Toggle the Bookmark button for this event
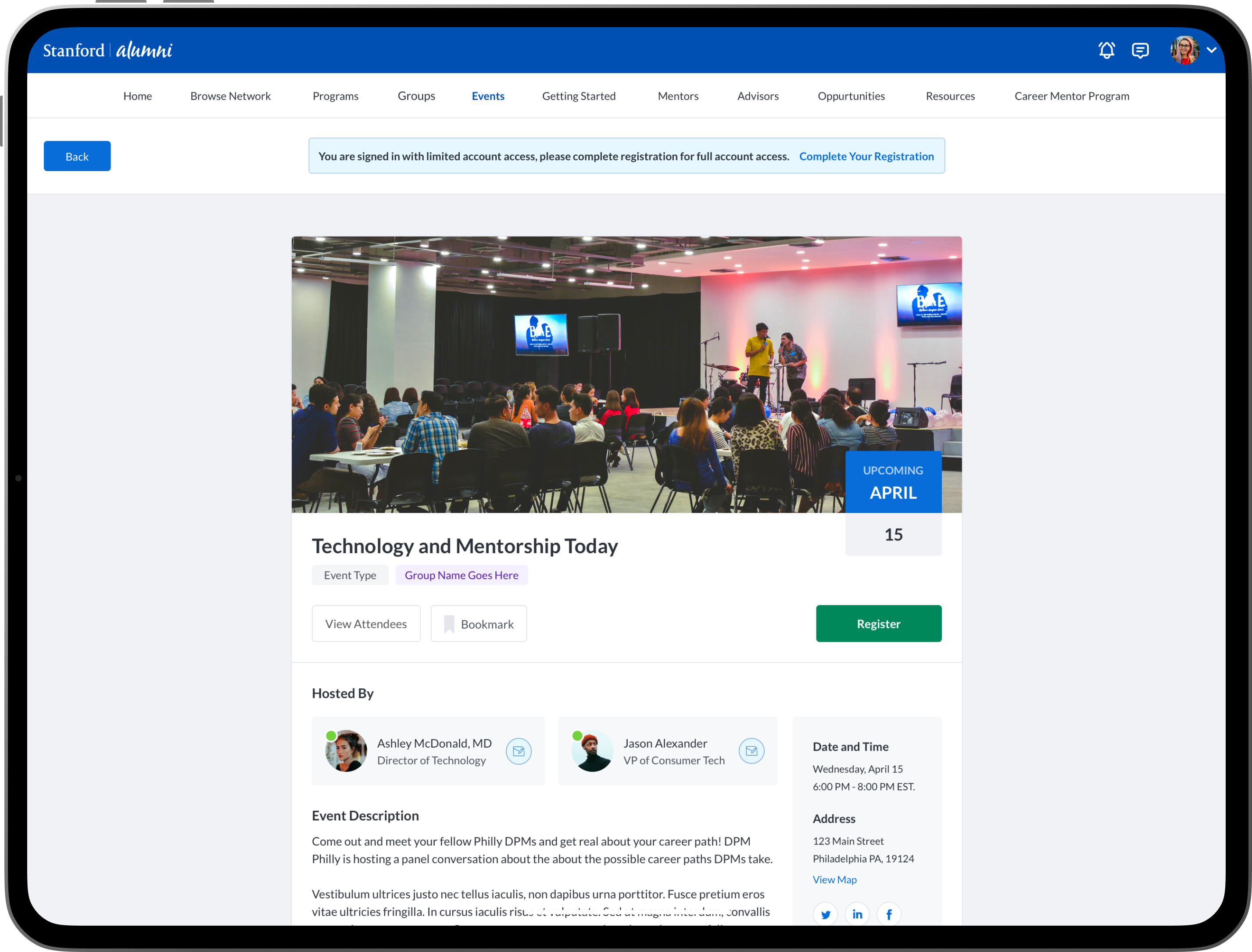Screen dimensions: 1252x952 [479, 624]
